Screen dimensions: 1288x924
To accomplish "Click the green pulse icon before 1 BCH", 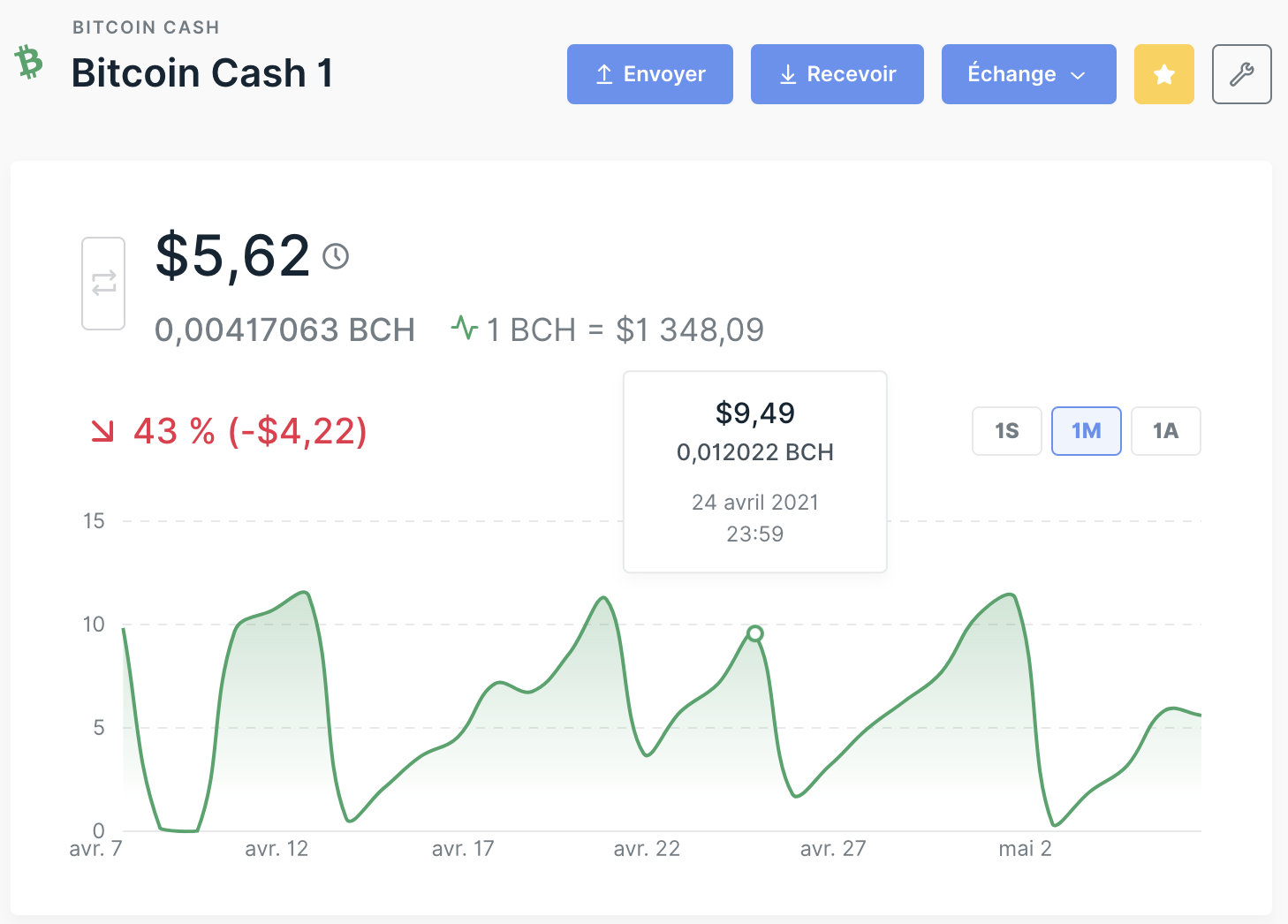I will pos(465,329).
